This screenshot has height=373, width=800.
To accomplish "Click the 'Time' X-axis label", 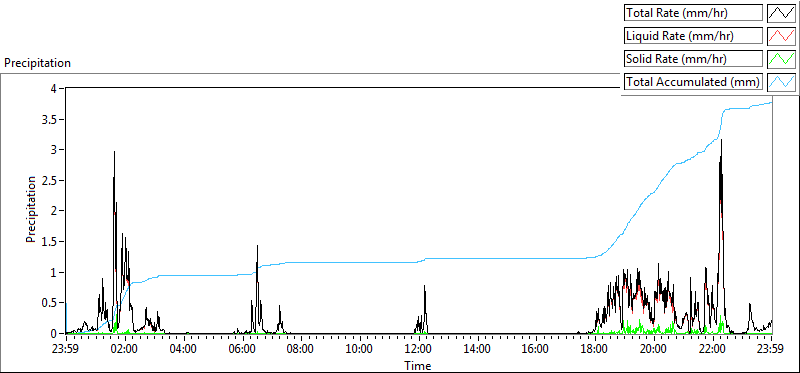I will (x=418, y=366).
